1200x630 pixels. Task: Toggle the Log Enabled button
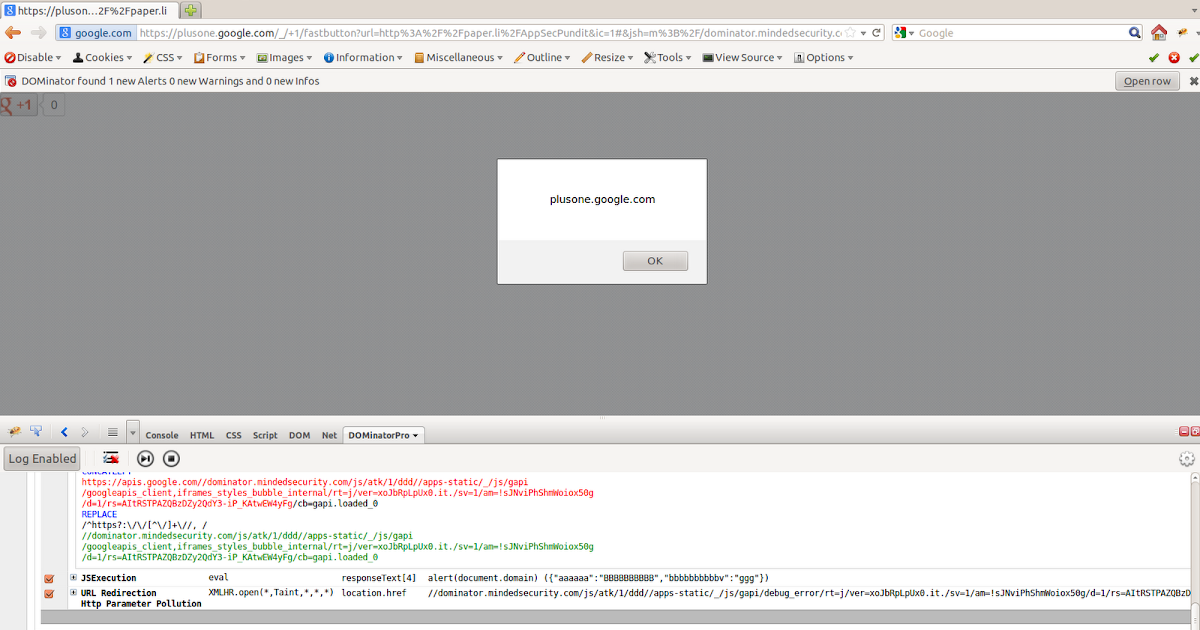(41, 458)
